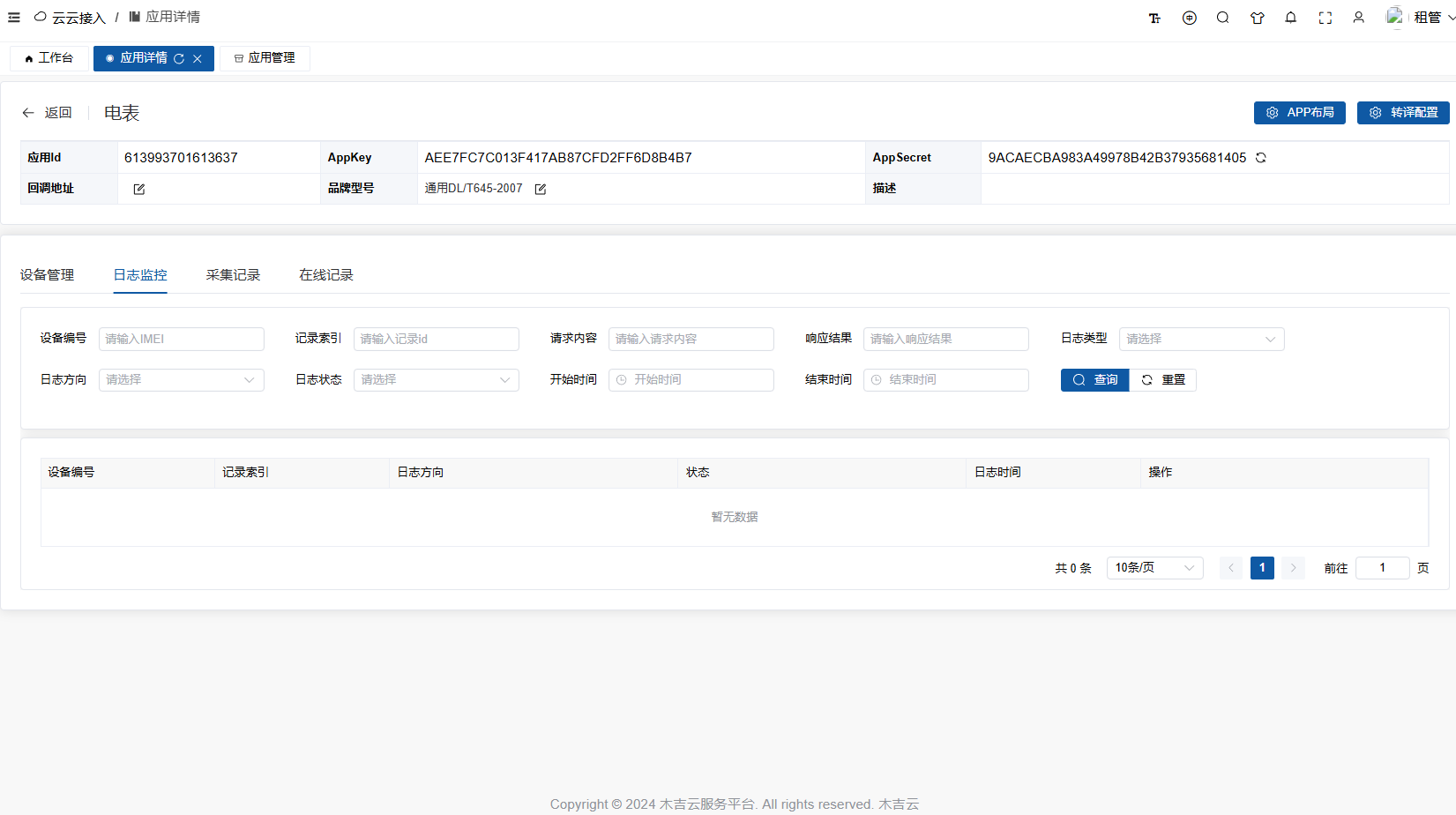Switch to the 采集记录 tab
The width and height of the screenshot is (1456, 815).
(x=233, y=275)
